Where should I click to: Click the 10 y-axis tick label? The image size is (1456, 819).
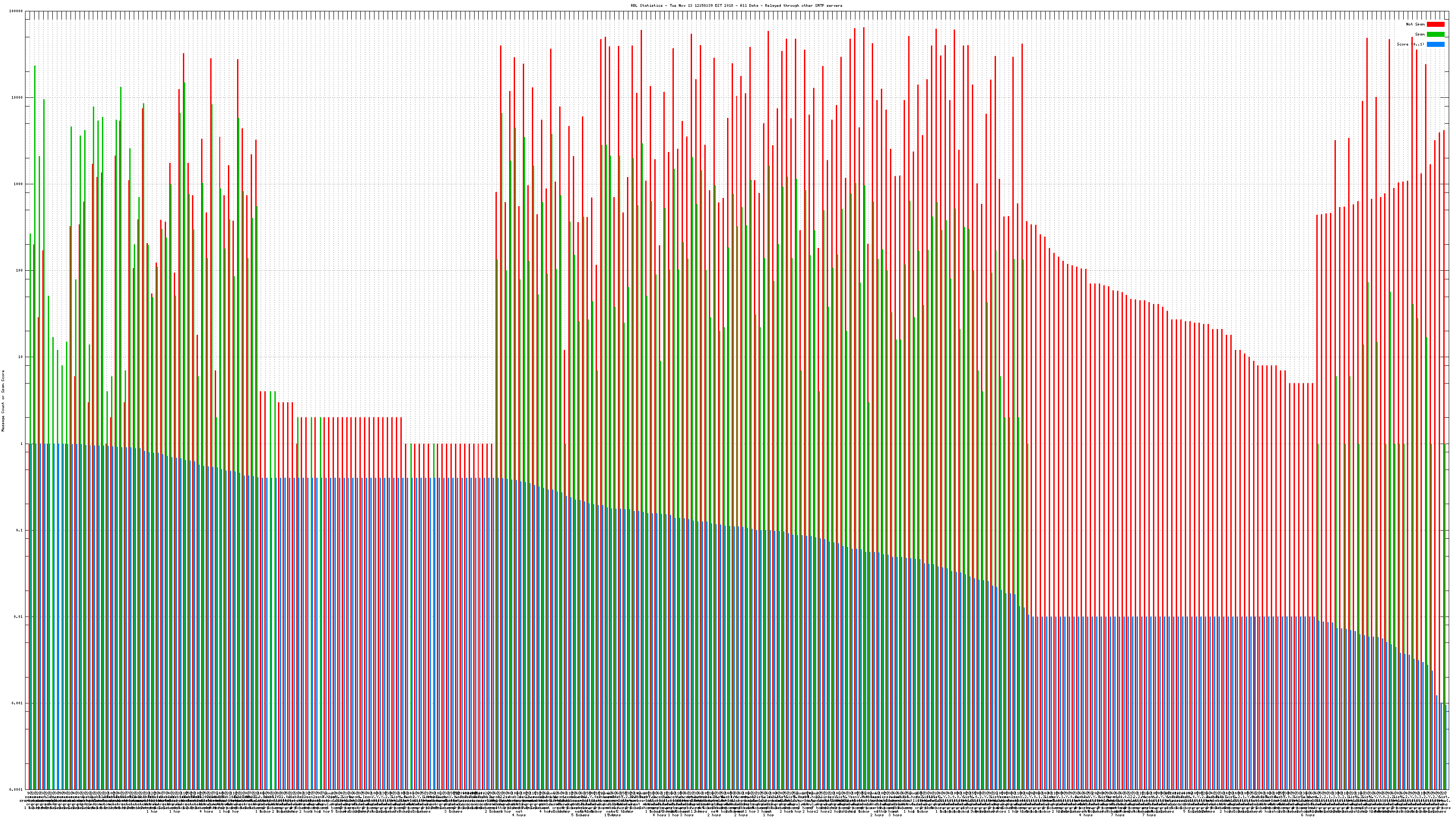tap(20, 357)
